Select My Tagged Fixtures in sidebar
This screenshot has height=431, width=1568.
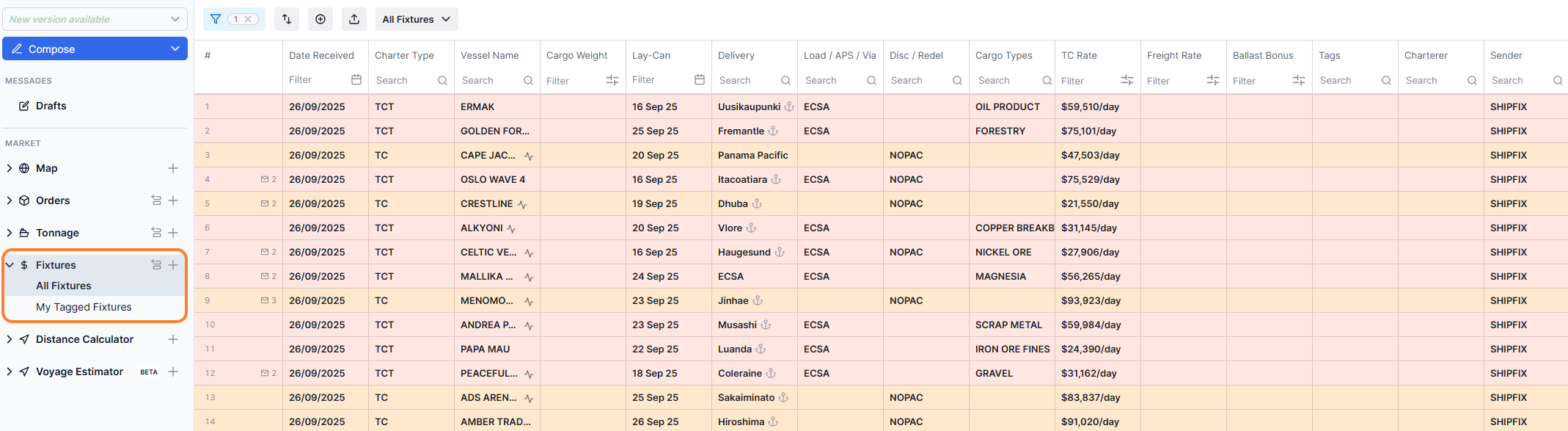pyautogui.click(x=84, y=307)
